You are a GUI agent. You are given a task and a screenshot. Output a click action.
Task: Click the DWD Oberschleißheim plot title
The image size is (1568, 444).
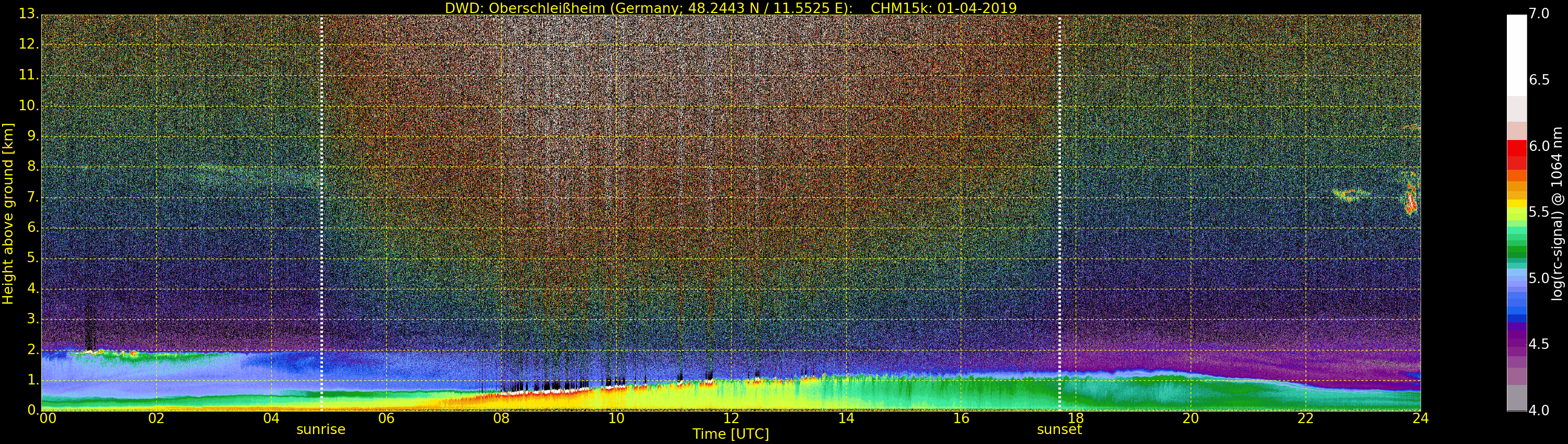[x=731, y=8]
